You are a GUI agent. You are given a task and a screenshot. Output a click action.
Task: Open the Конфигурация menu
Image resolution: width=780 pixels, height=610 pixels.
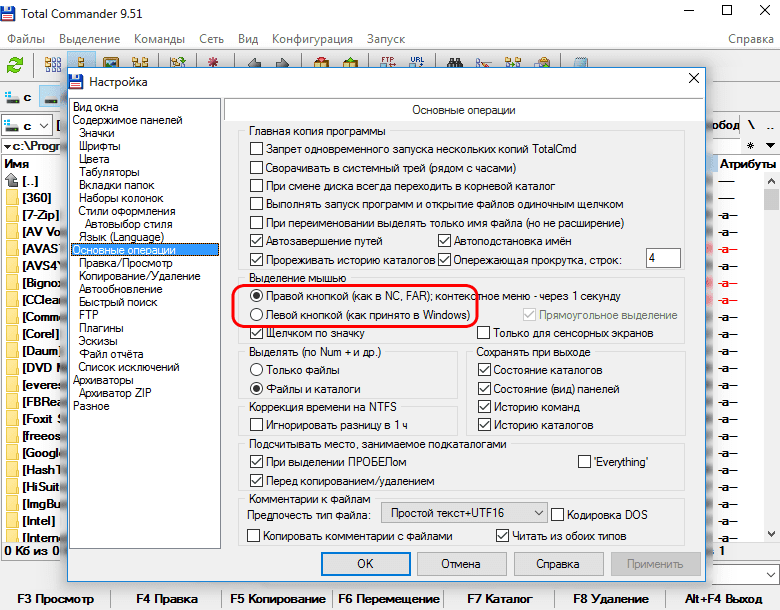[312, 39]
